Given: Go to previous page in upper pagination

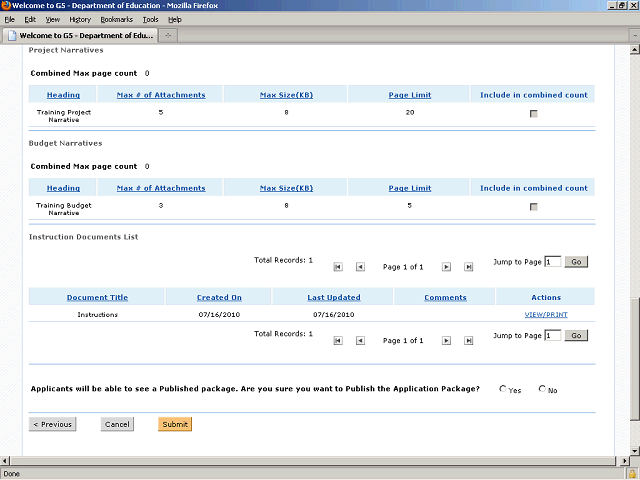Looking at the screenshot, I should pos(360,267).
